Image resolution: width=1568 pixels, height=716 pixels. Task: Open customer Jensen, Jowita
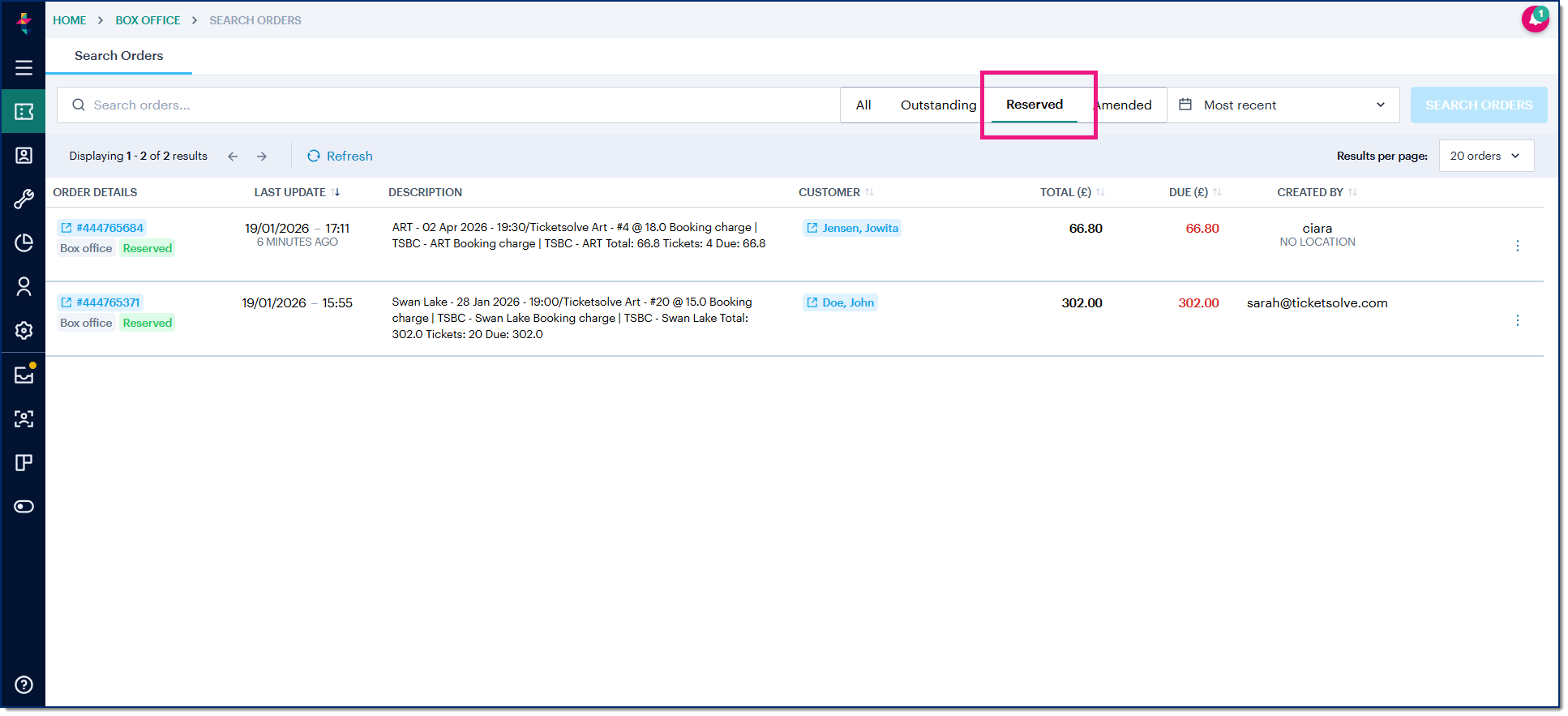point(852,228)
